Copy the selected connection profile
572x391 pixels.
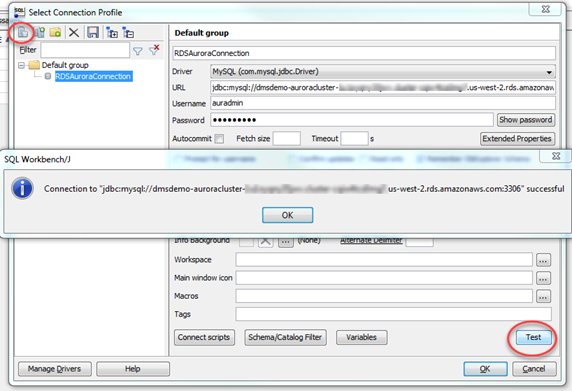click(x=39, y=33)
